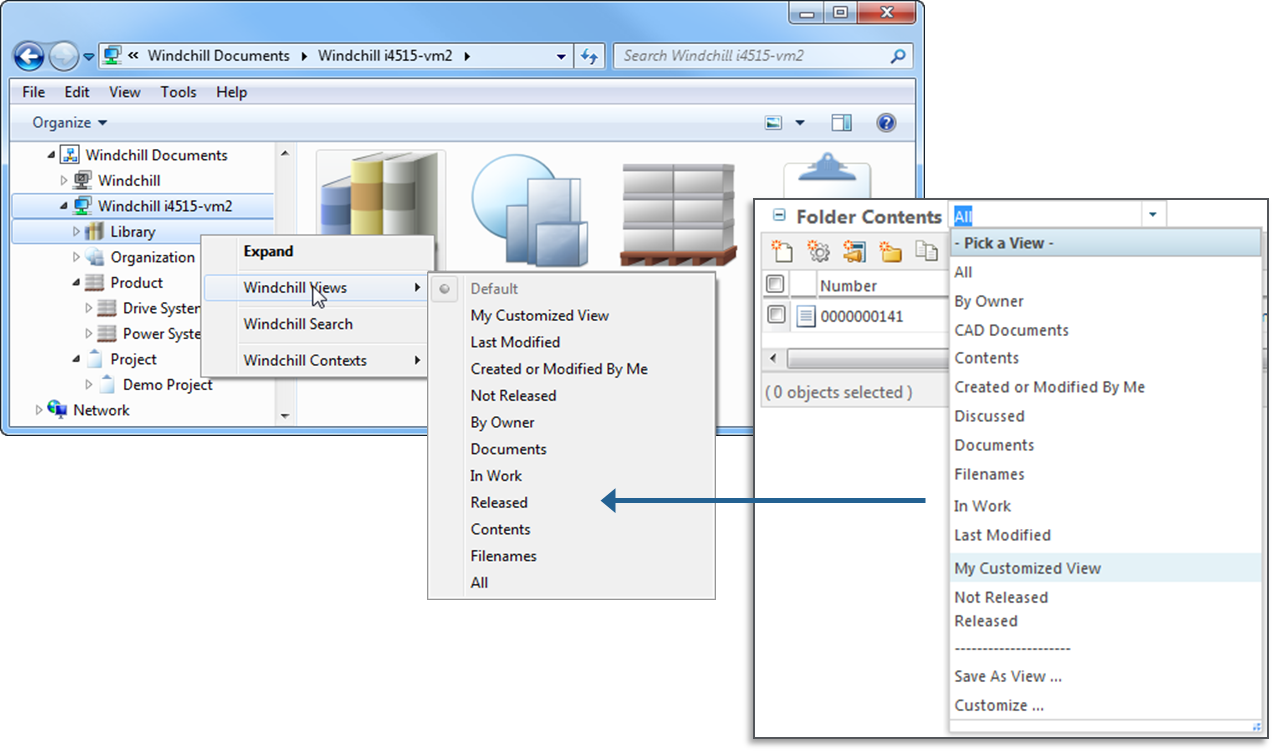The width and height of the screenshot is (1273, 752).
Task: Collapse the Folder Contents section toggle
Action: point(778,215)
